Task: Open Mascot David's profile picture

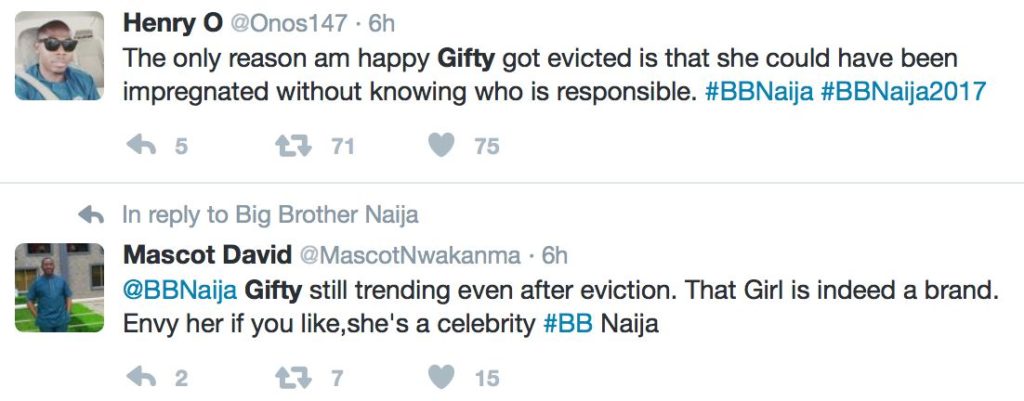Action: 57,286
